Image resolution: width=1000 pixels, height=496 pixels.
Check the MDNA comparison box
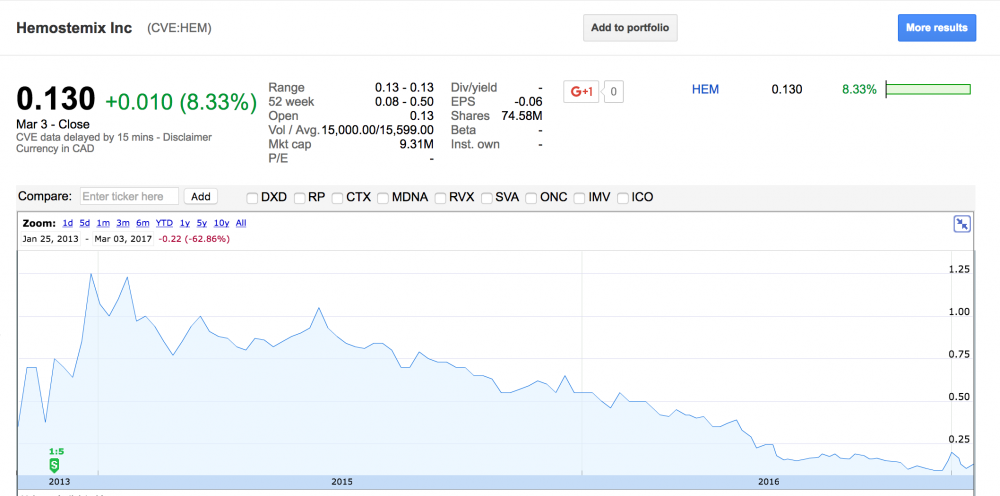pos(383,197)
